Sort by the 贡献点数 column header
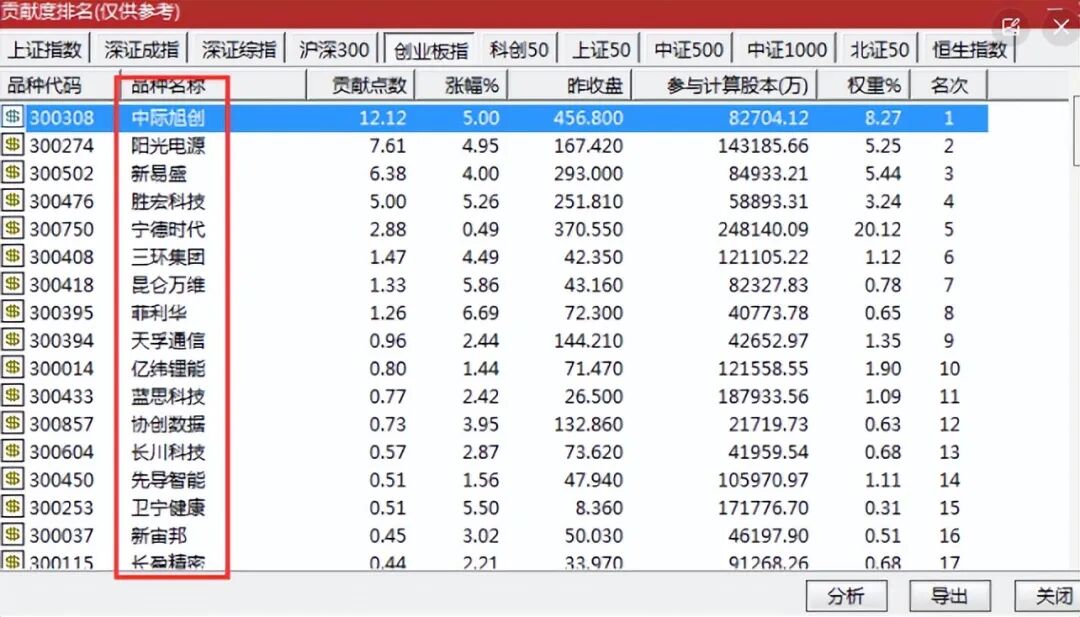The height and width of the screenshot is (617, 1080). click(x=361, y=85)
